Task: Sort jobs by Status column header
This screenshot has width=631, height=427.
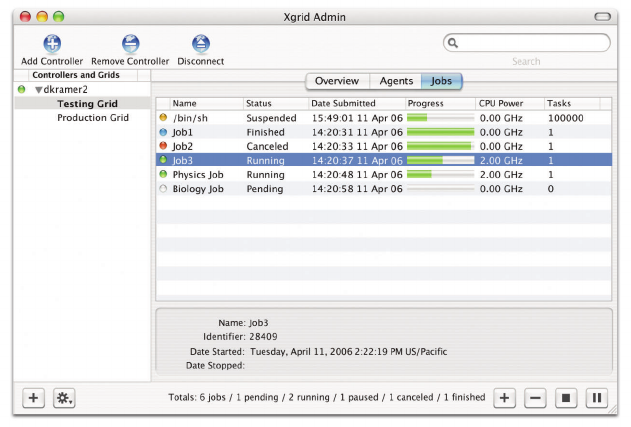Action: (x=259, y=103)
